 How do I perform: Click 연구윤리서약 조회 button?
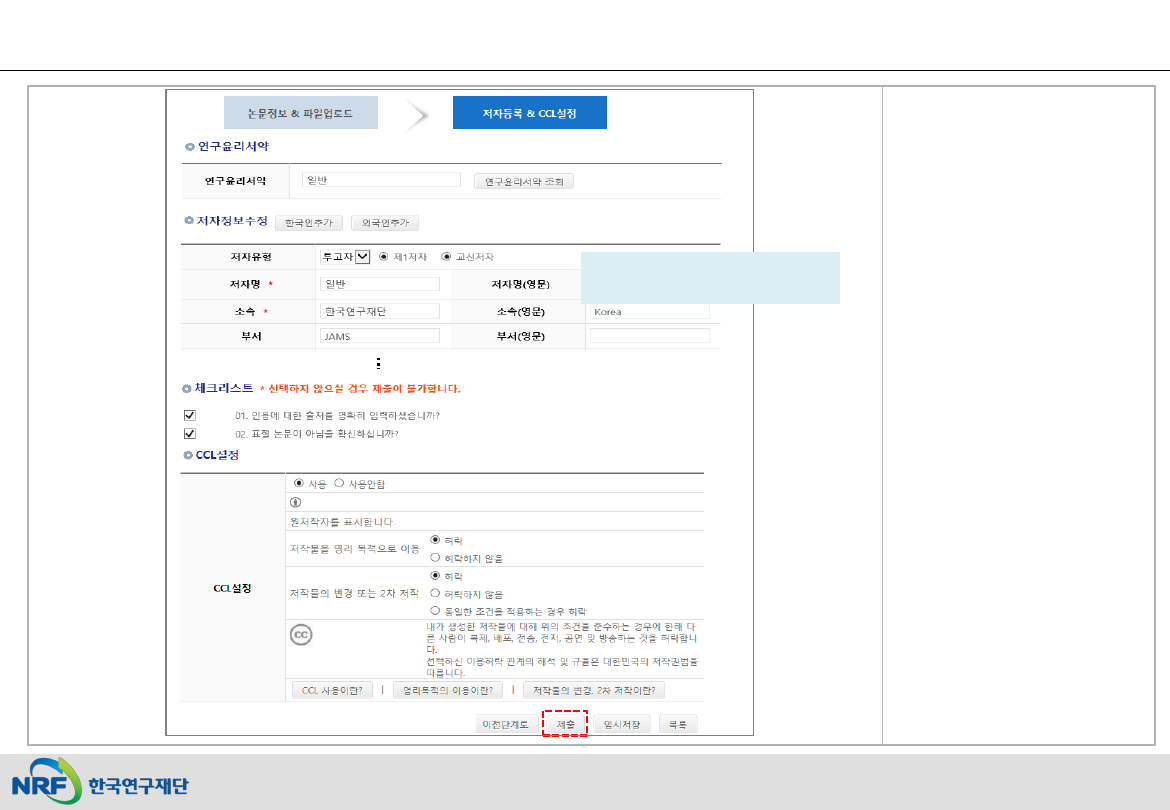[523, 182]
